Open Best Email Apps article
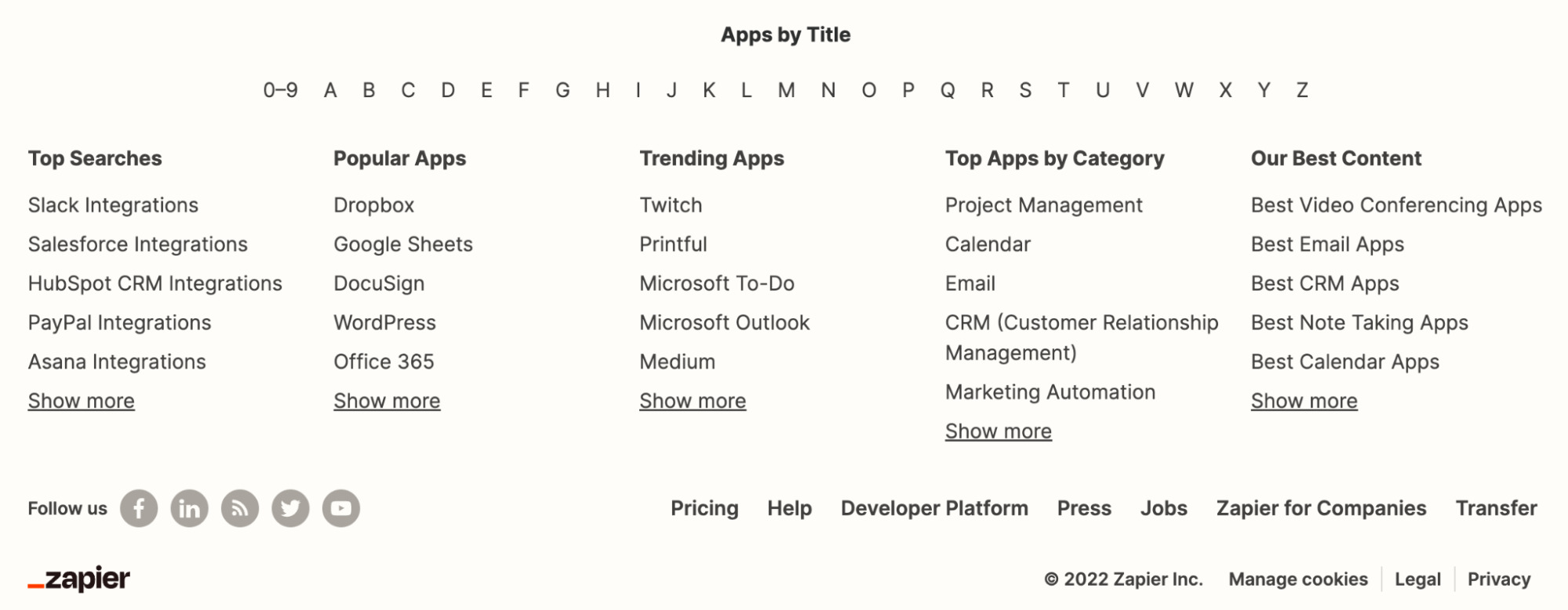This screenshot has height=610, width=1568. [1327, 244]
